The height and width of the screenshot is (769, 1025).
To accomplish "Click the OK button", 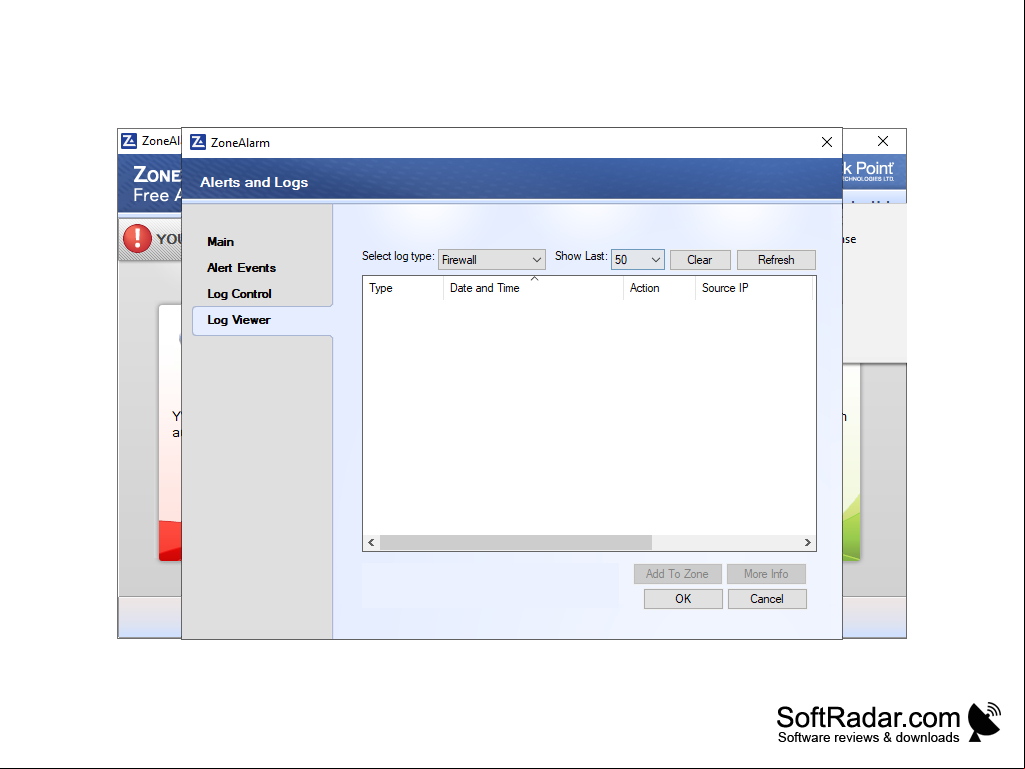I will (x=683, y=598).
